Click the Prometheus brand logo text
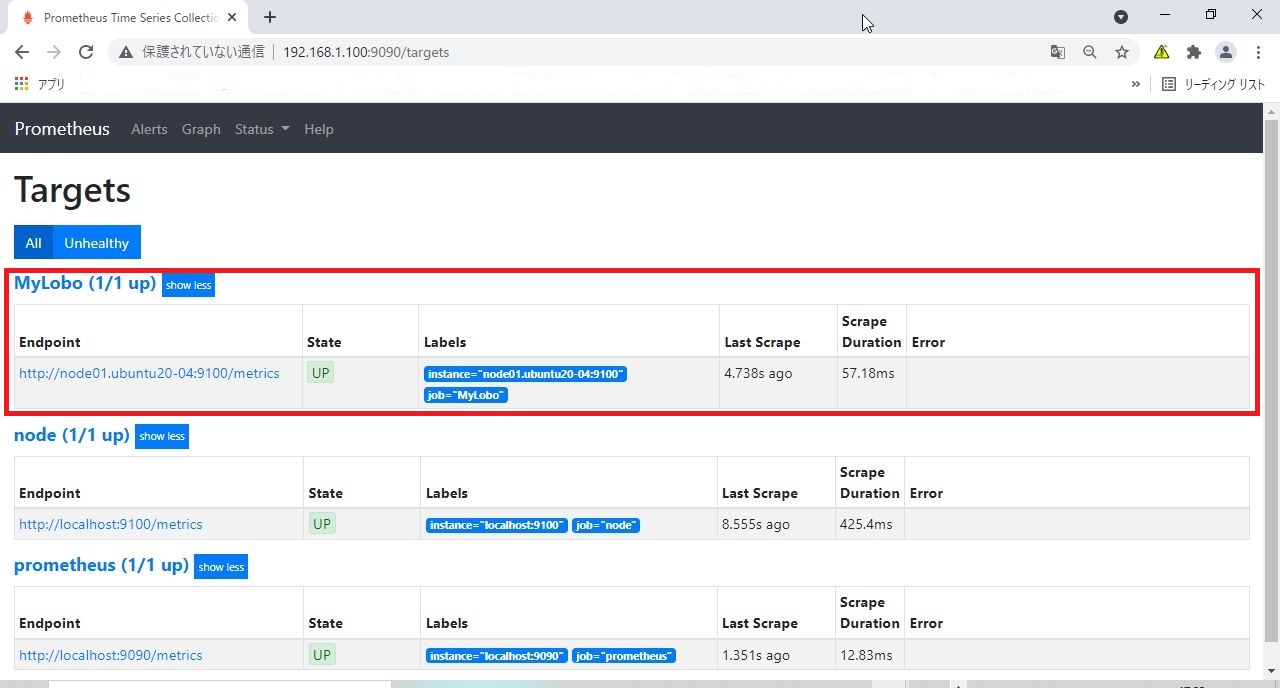1280x688 pixels. pos(62,129)
